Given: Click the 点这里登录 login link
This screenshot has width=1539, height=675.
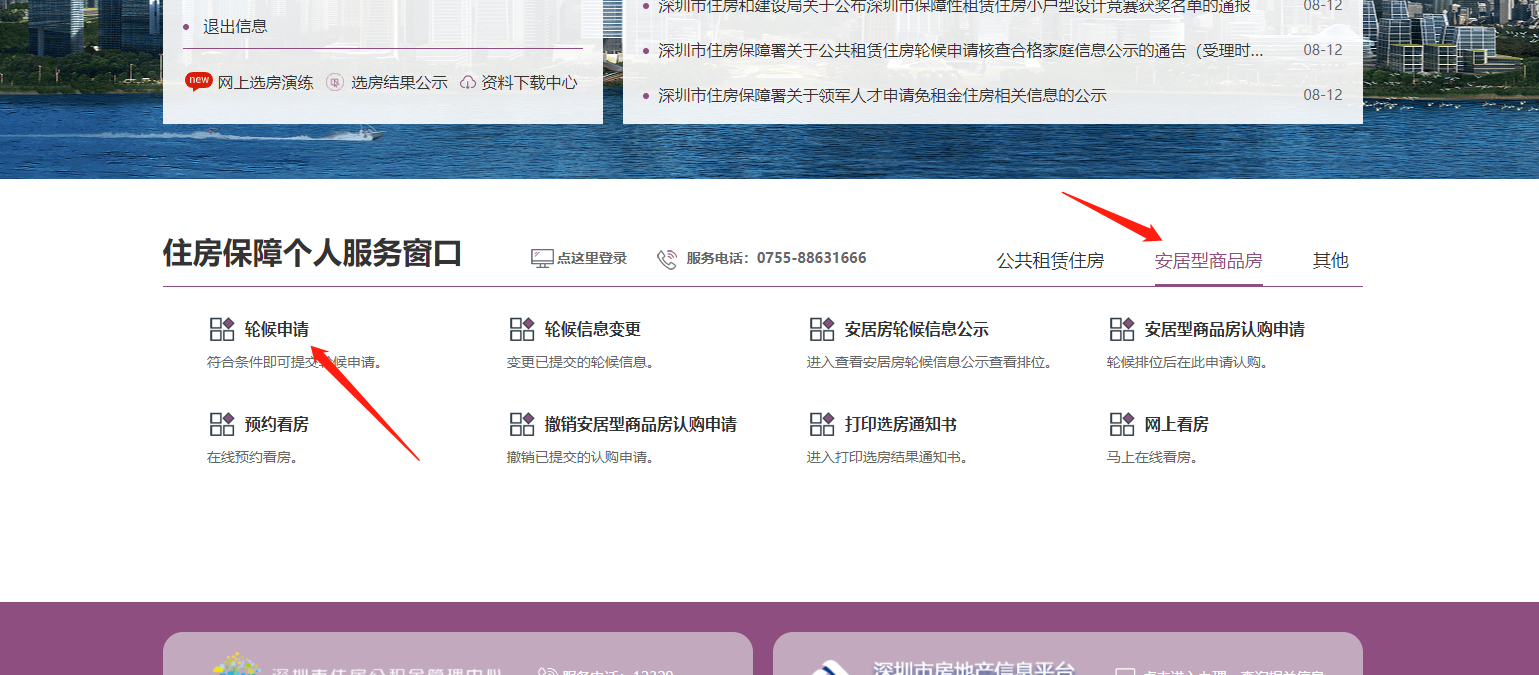Looking at the screenshot, I should (592, 258).
